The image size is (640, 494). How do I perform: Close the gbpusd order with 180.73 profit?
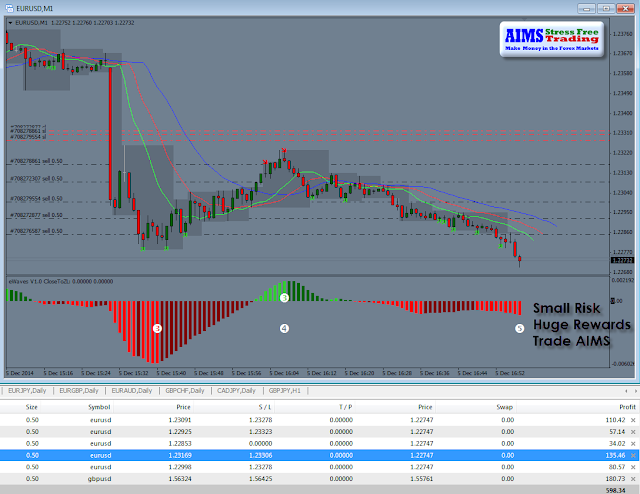(x=633, y=478)
